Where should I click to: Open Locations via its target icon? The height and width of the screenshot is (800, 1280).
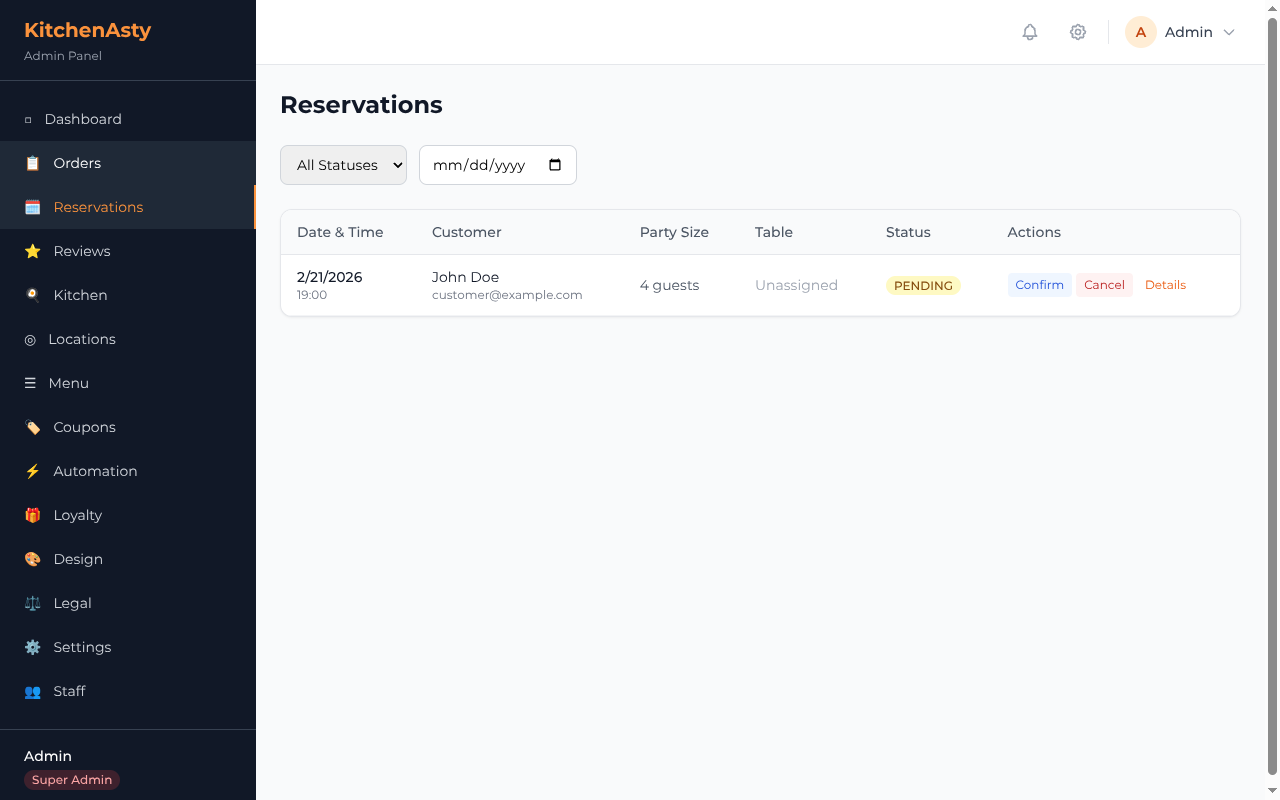(x=32, y=339)
